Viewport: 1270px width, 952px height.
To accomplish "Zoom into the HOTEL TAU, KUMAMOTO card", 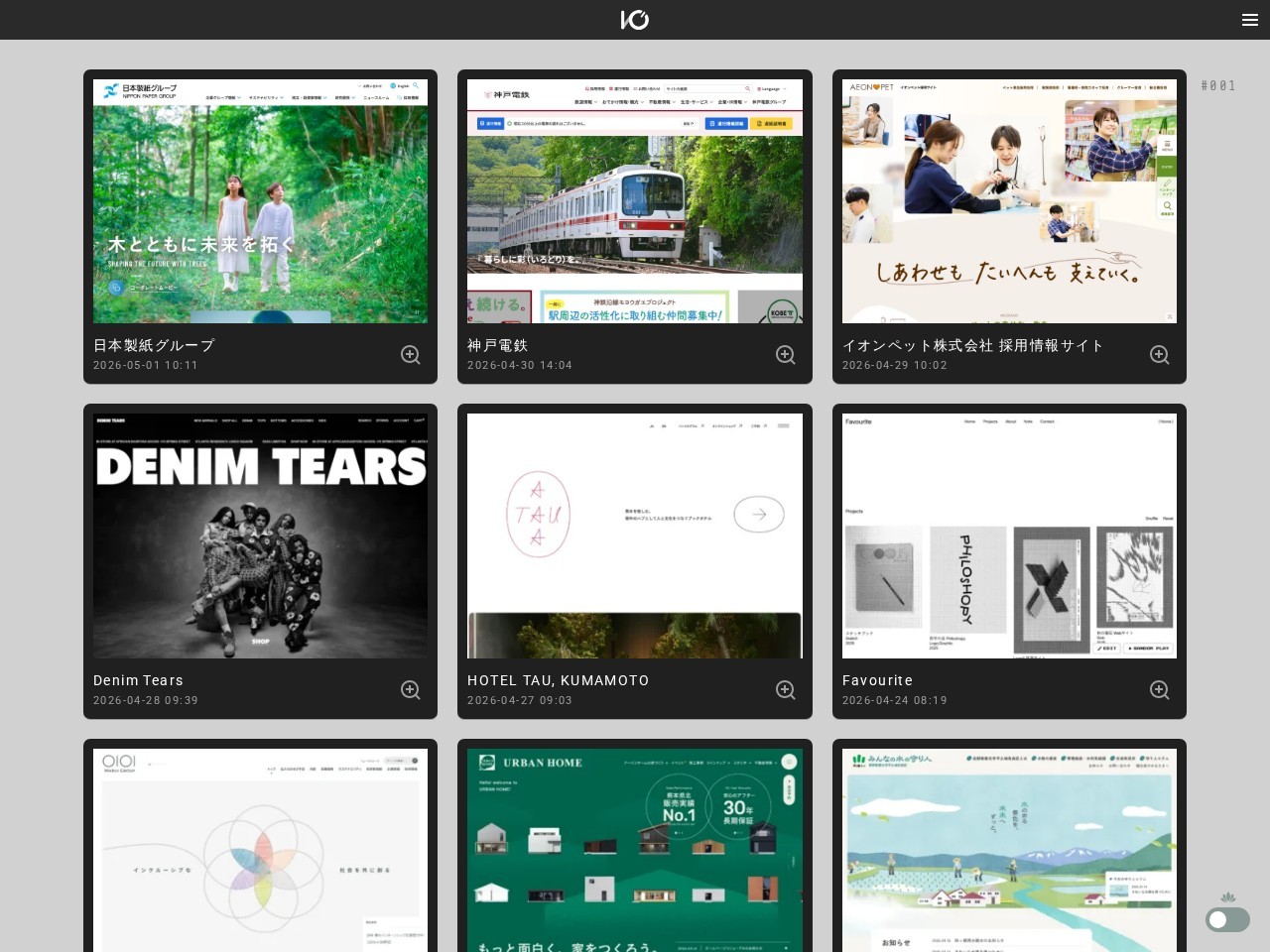I will 786,690.
